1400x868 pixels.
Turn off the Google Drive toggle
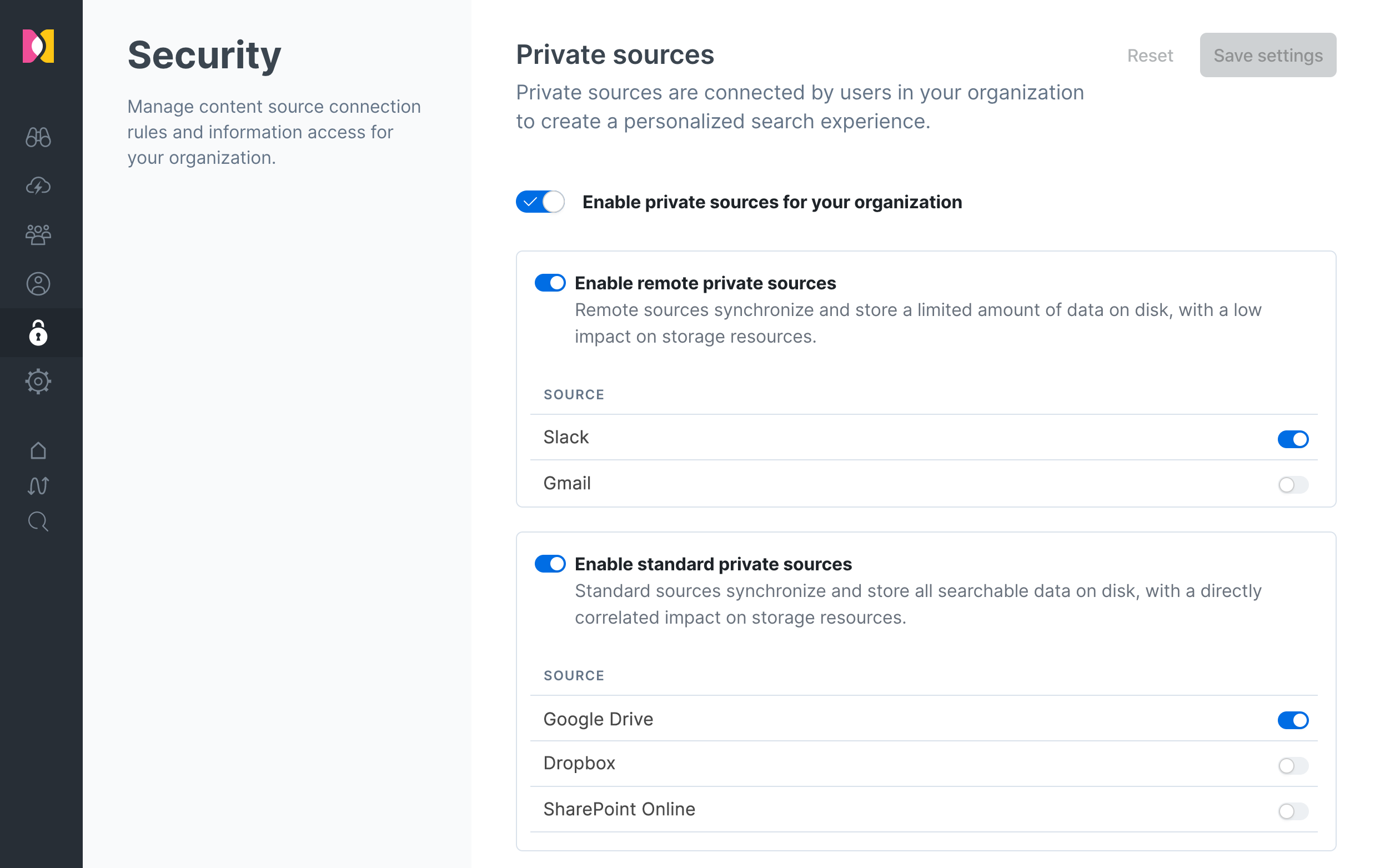[1292, 720]
